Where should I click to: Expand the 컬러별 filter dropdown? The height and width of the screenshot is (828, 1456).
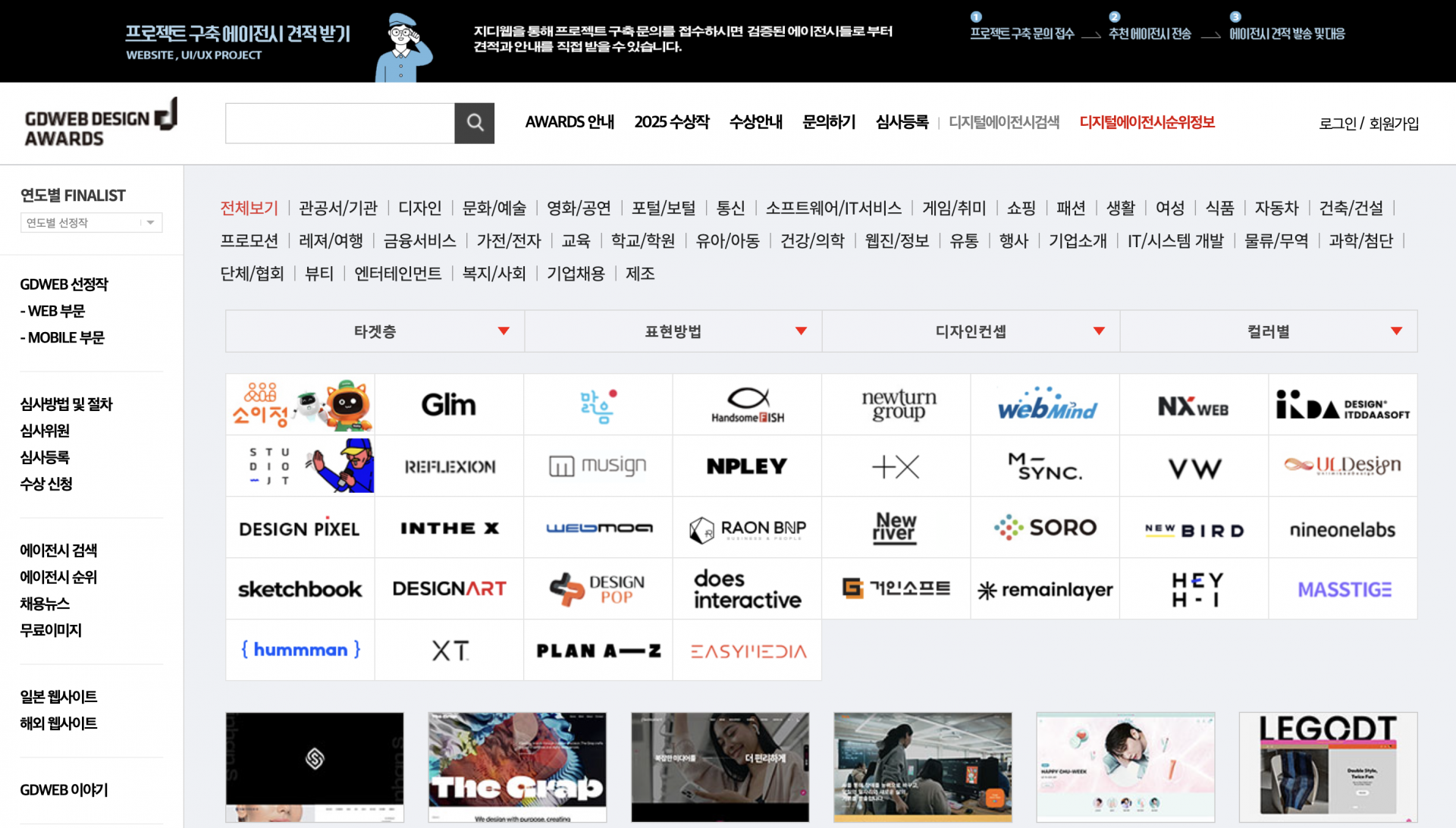coord(1269,331)
